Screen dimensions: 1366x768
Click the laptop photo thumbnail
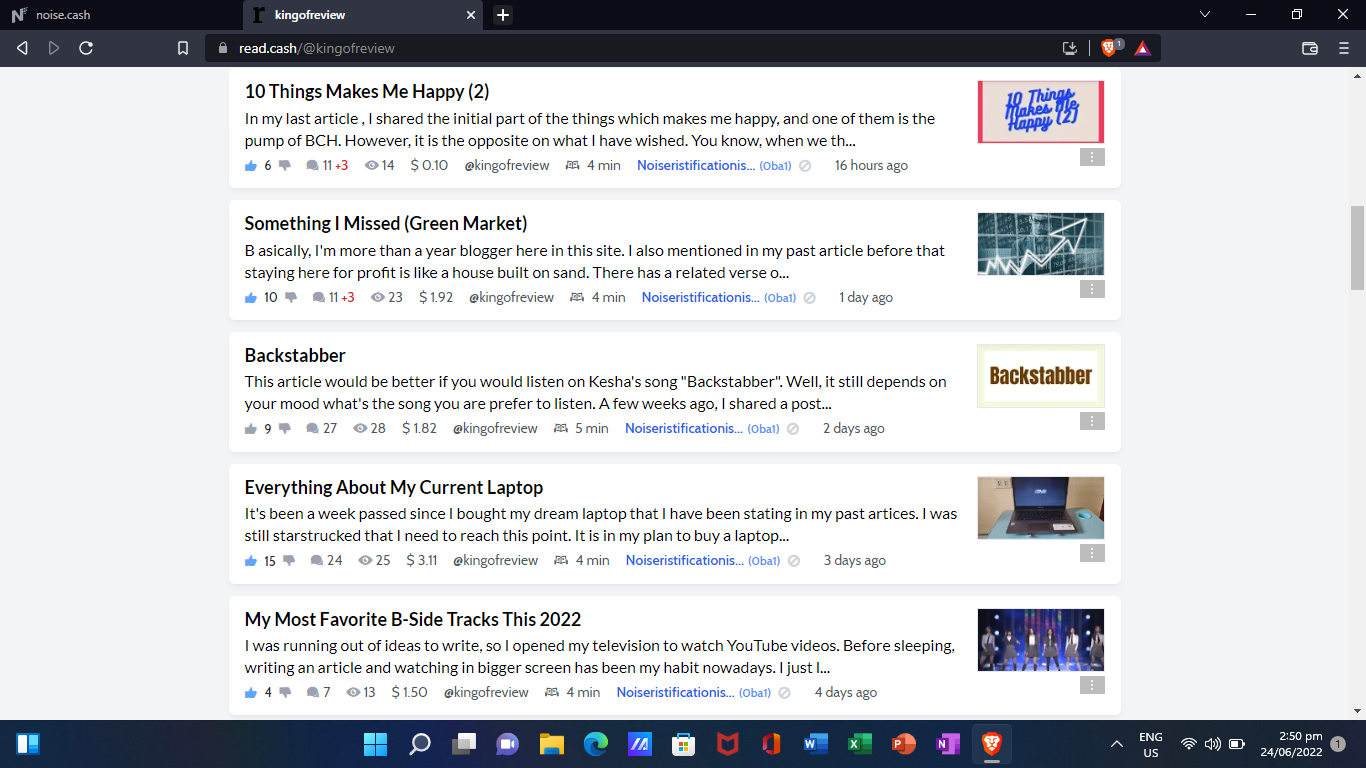point(1041,508)
